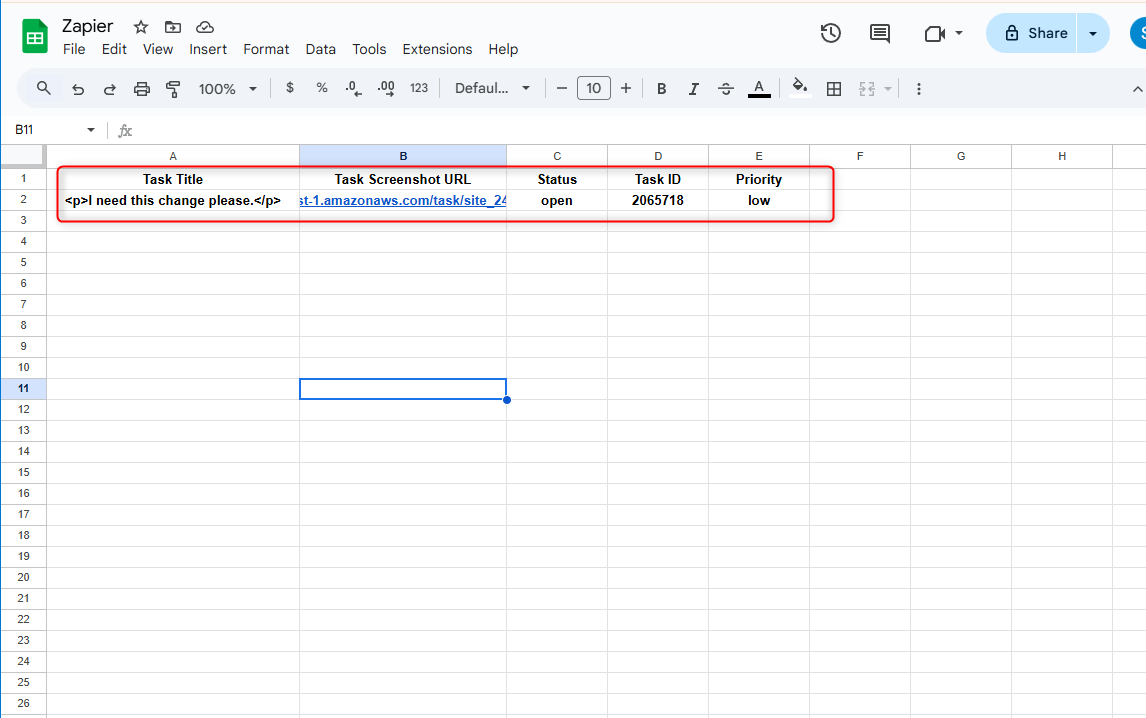This screenshot has width=1146, height=718.
Task: Click the search menus magnifier icon
Action: [44, 88]
